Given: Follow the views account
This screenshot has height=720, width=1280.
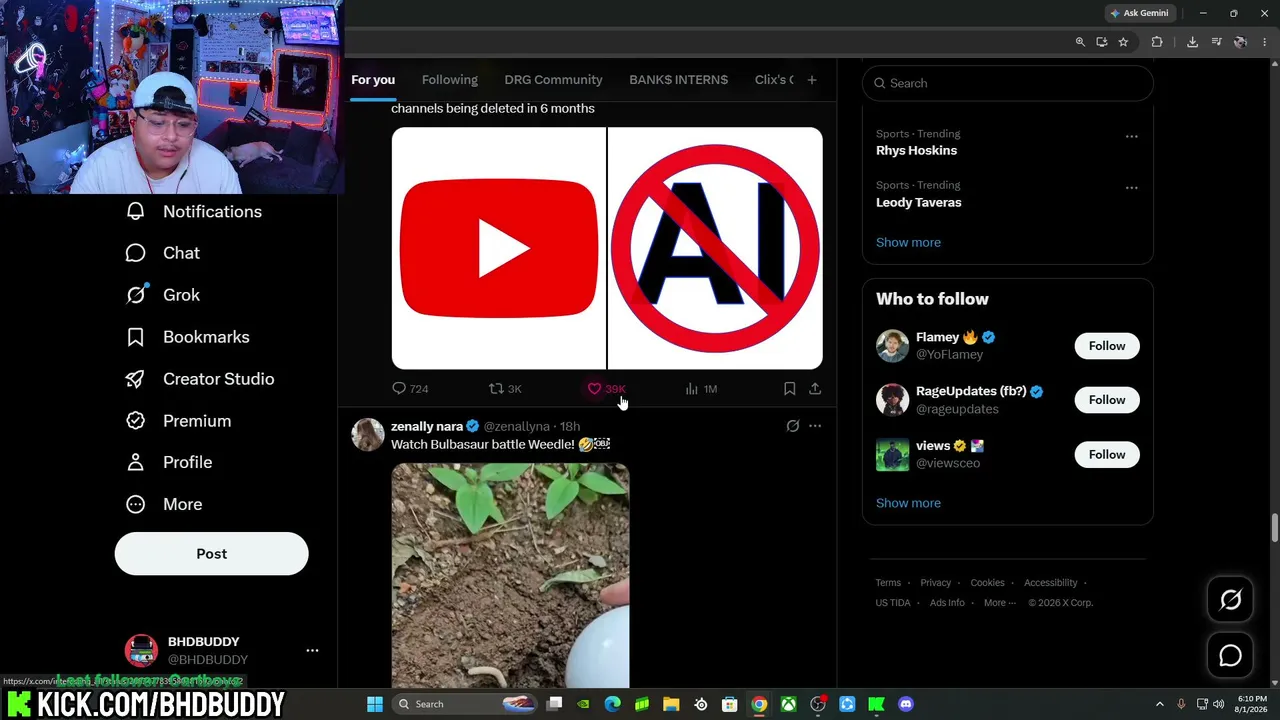Looking at the screenshot, I should 1107,455.
